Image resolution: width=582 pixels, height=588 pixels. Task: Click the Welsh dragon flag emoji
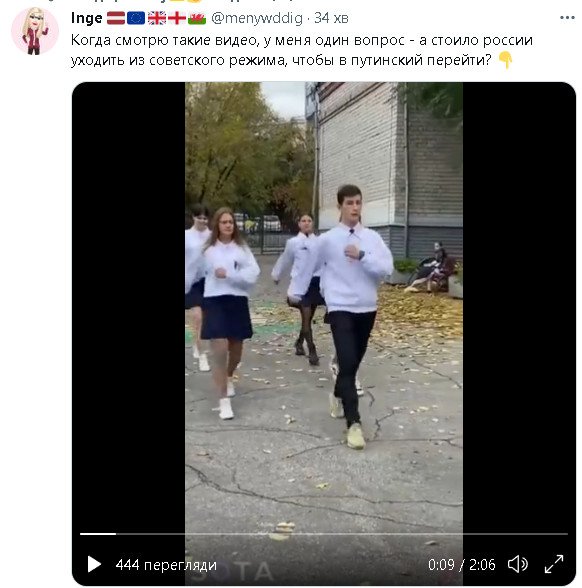(x=197, y=18)
